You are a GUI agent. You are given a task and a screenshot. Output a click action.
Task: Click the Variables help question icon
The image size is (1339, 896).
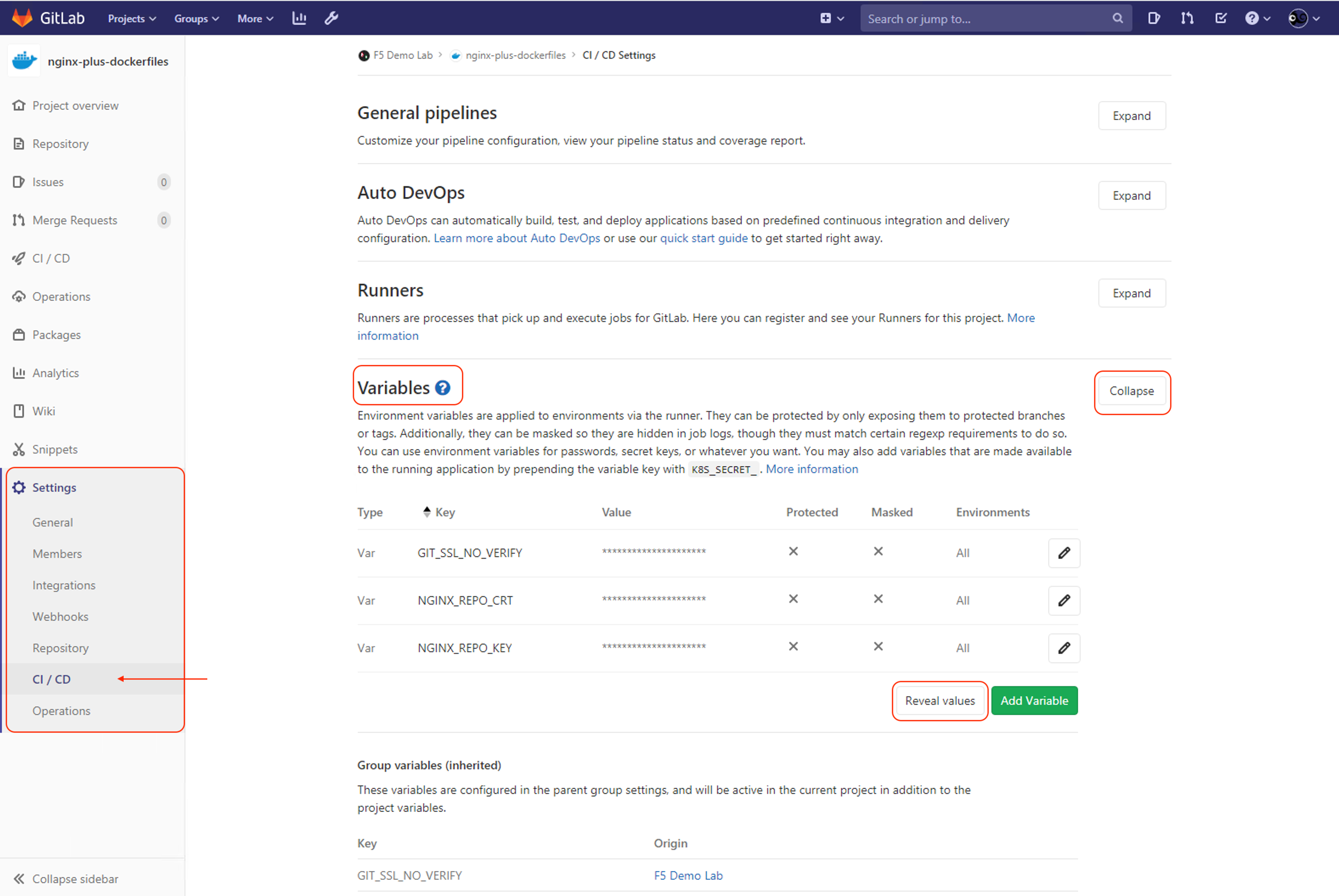442,388
